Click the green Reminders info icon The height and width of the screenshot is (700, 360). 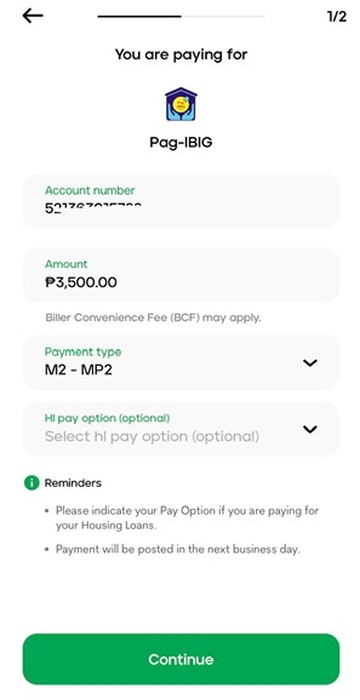[32, 483]
